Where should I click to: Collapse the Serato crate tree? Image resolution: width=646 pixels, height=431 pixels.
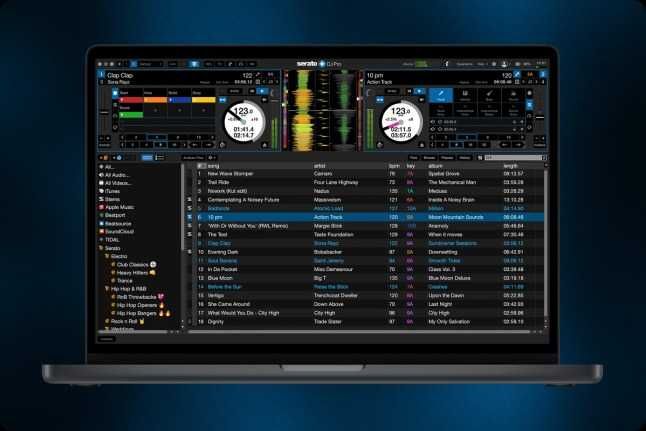click(x=101, y=248)
